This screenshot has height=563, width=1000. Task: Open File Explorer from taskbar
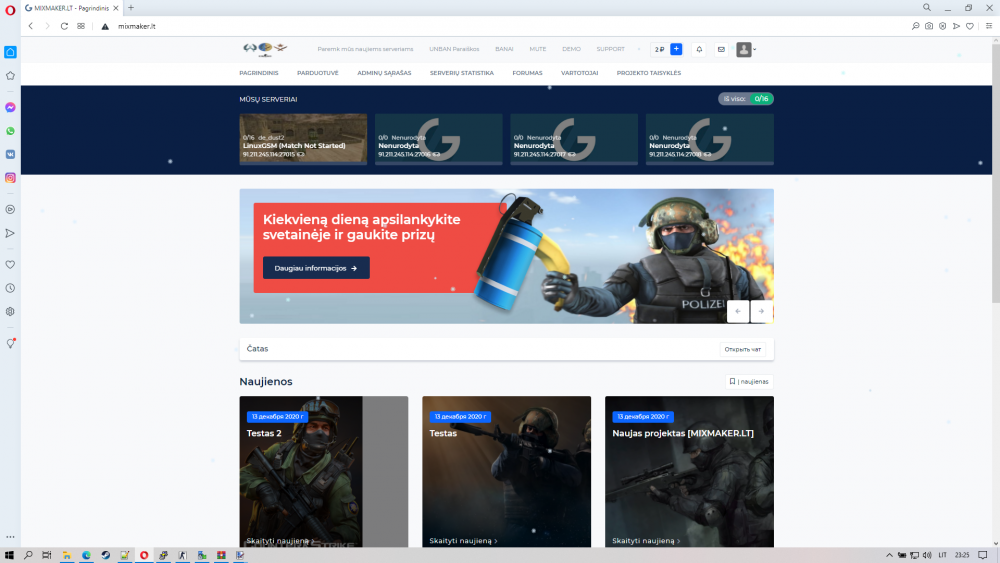coord(66,555)
